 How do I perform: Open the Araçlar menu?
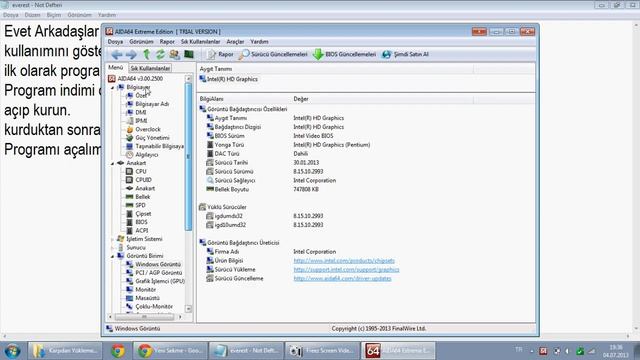(235, 42)
